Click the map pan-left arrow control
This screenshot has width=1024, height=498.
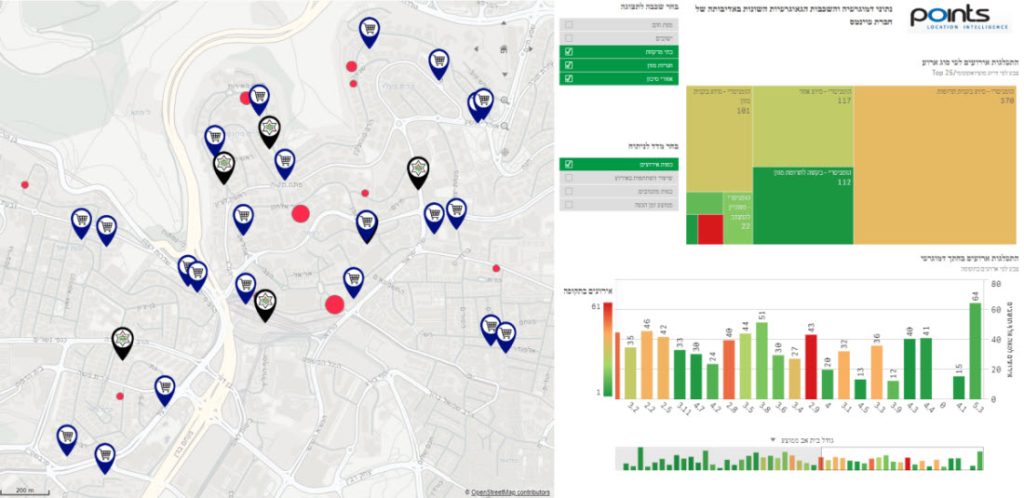(x=476, y=49)
